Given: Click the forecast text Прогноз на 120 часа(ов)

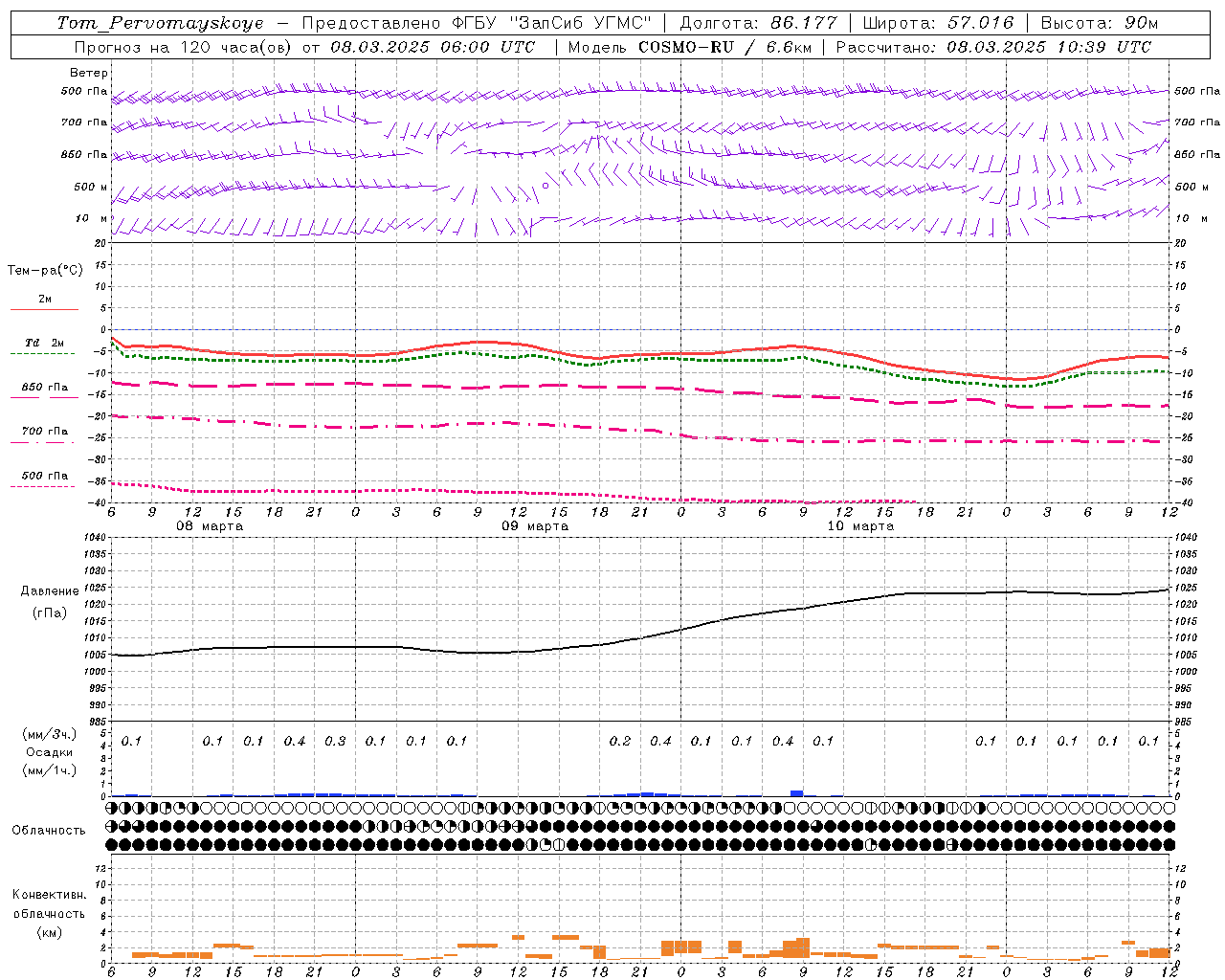Looking at the screenshot, I should [185, 47].
